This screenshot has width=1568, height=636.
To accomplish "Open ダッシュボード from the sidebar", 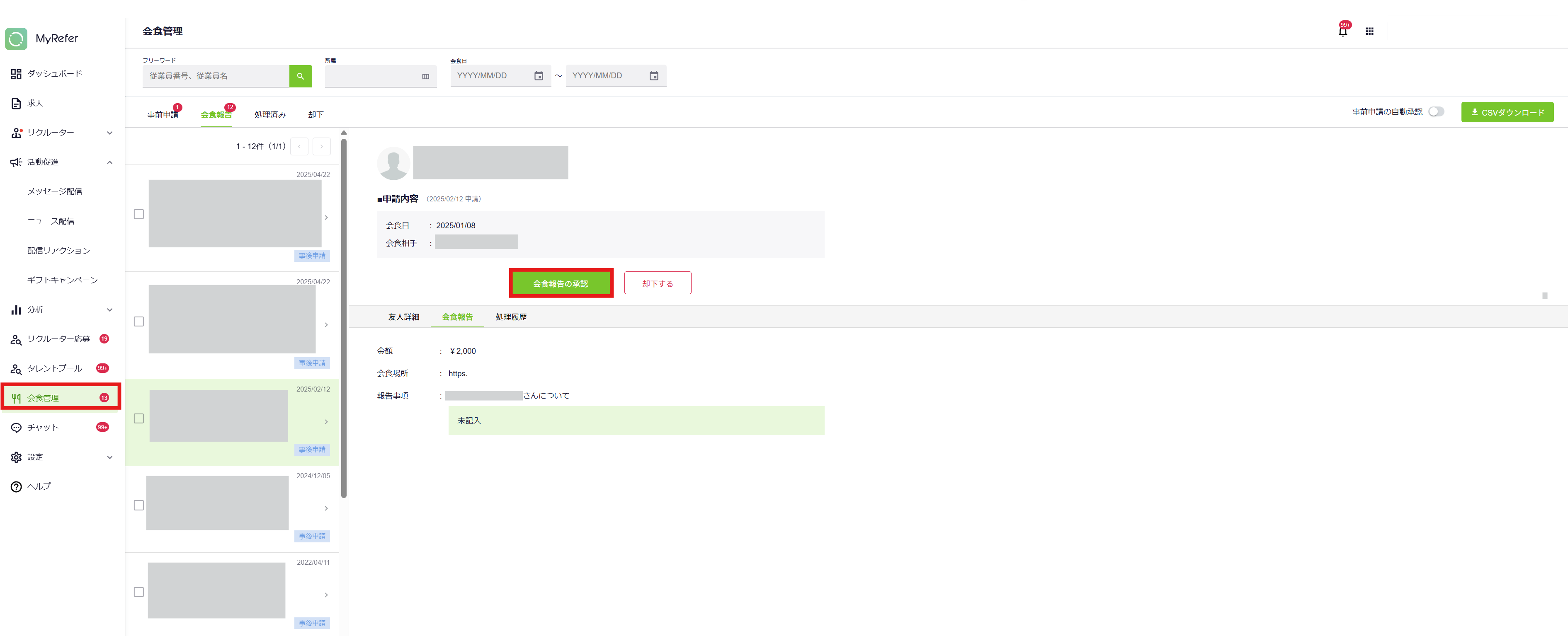I will 54,74.
